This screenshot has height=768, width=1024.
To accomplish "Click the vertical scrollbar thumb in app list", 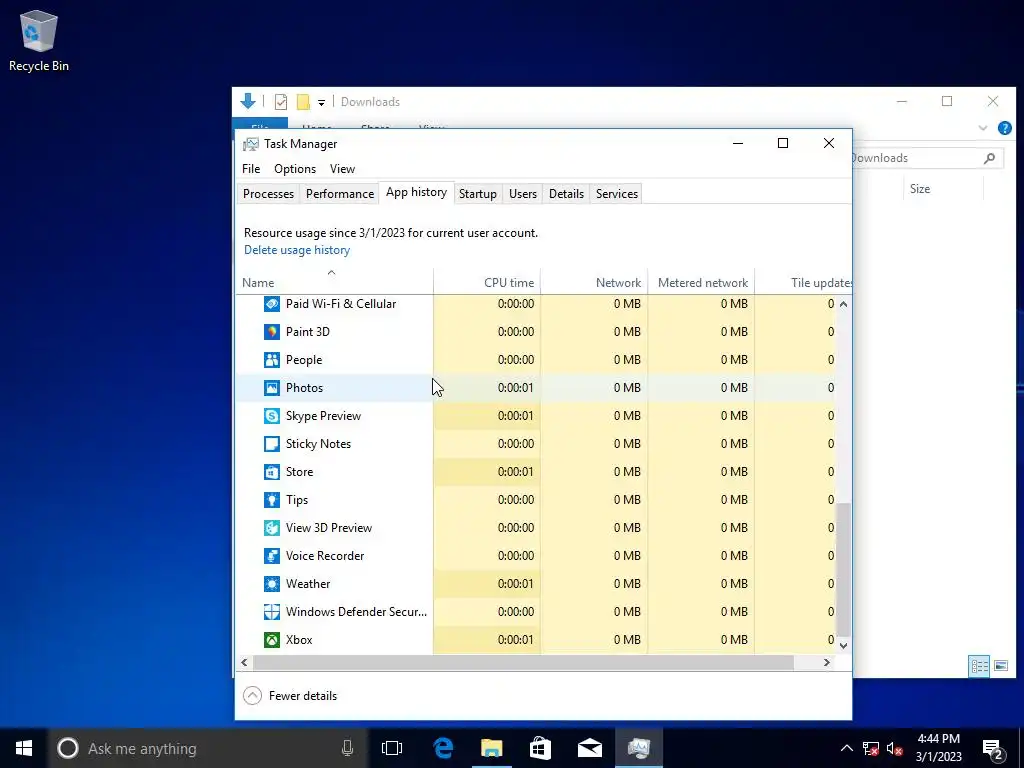I will tap(843, 569).
